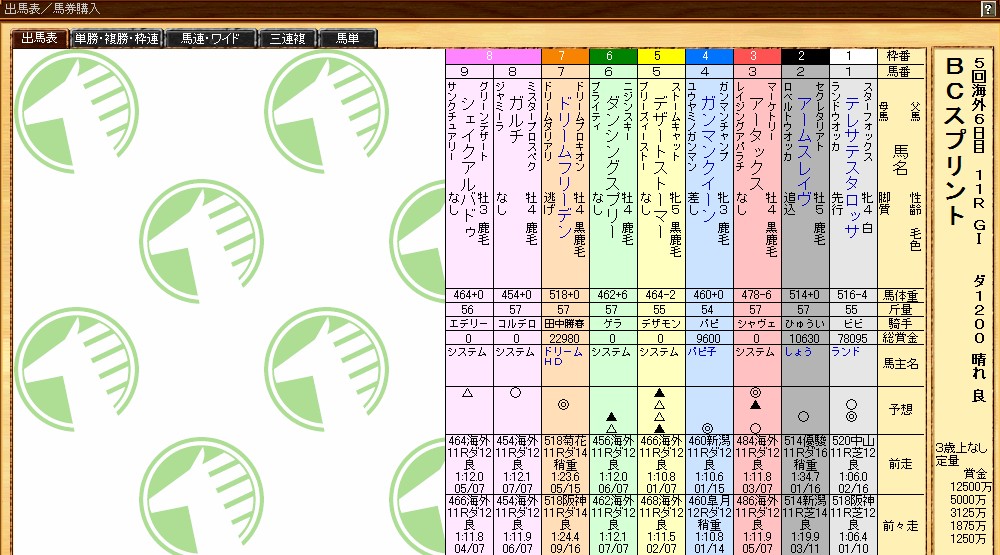The width and height of the screenshot is (1000, 555).
Task: Click the 枠番 row header
Action: (x=901, y=56)
